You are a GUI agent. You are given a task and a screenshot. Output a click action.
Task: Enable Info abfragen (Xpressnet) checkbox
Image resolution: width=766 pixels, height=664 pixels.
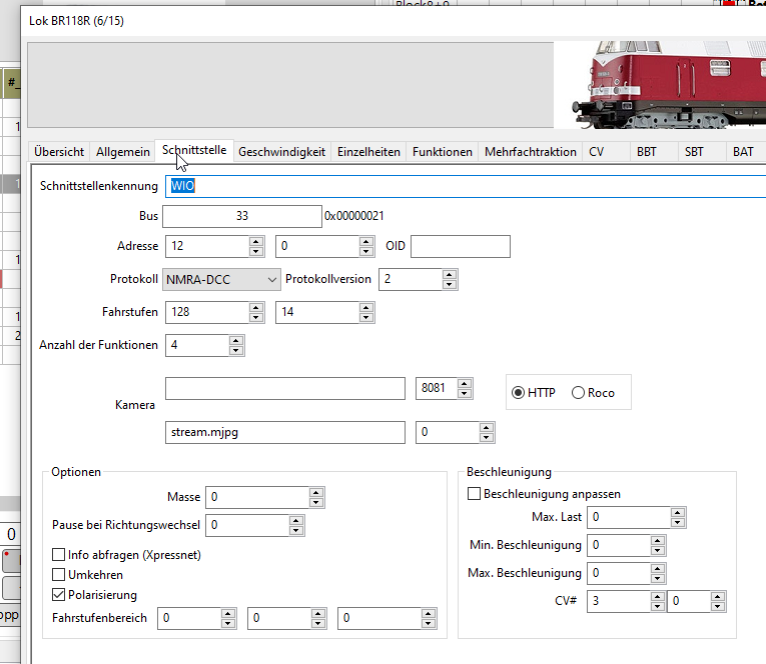(x=58, y=554)
